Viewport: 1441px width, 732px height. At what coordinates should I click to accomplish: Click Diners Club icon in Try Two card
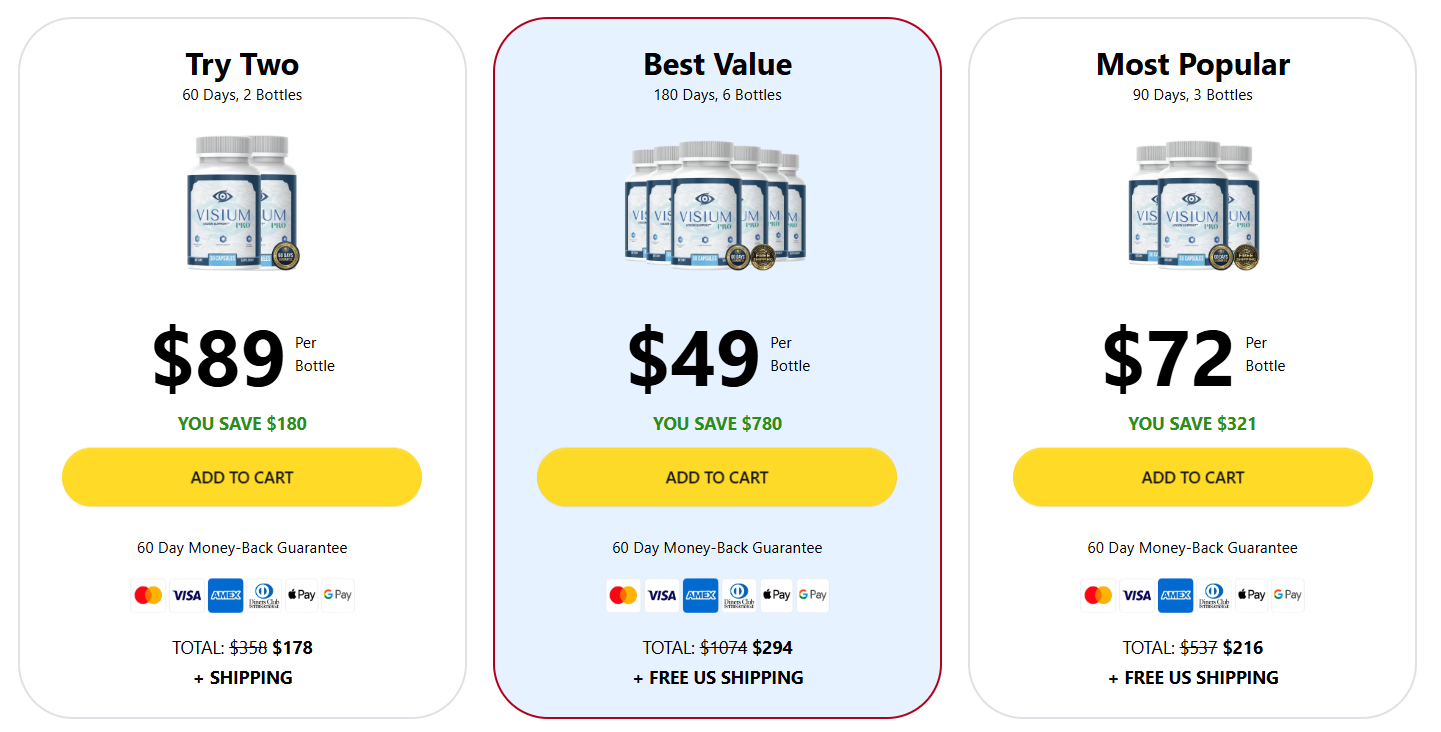click(263, 595)
